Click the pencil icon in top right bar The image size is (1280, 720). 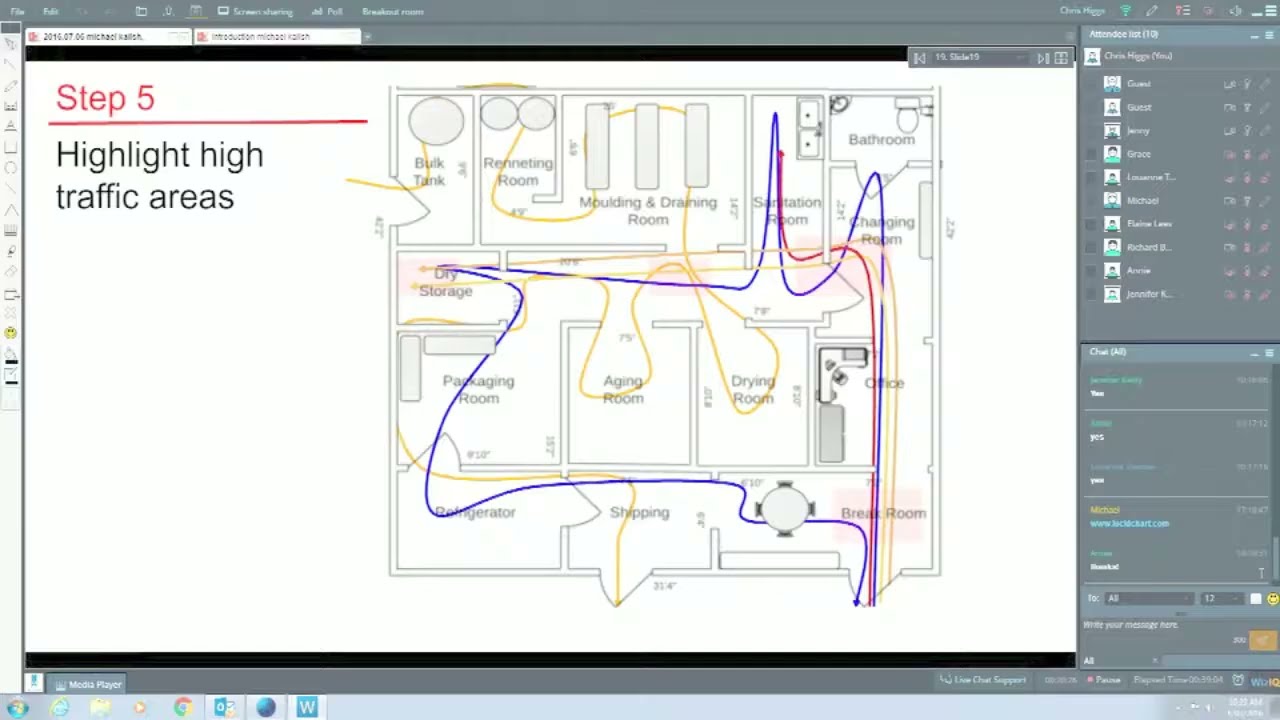pos(1152,11)
